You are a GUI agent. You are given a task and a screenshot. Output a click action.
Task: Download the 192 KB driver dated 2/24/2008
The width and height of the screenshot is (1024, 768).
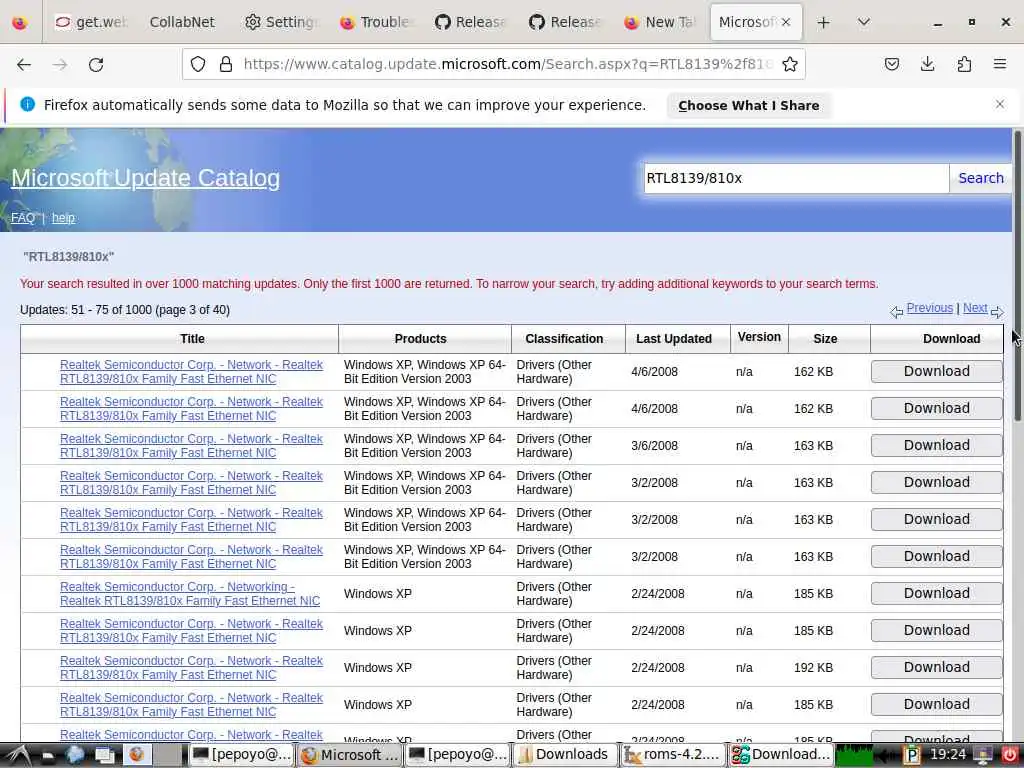(x=936, y=667)
